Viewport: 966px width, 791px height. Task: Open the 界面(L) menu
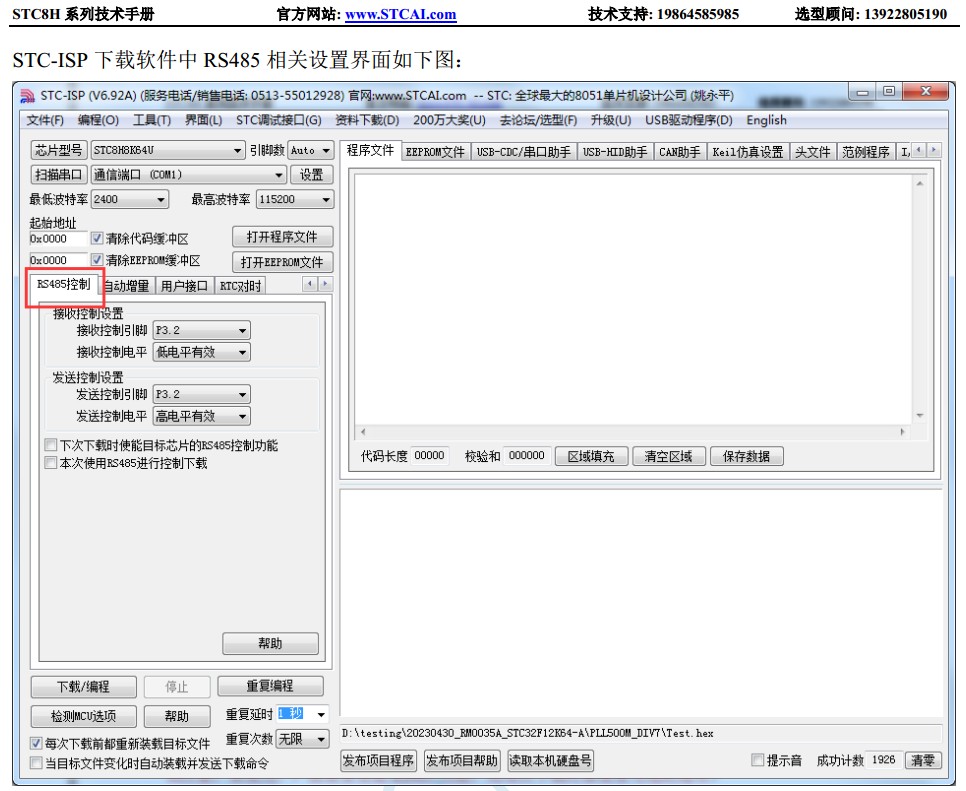tap(203, 120)
